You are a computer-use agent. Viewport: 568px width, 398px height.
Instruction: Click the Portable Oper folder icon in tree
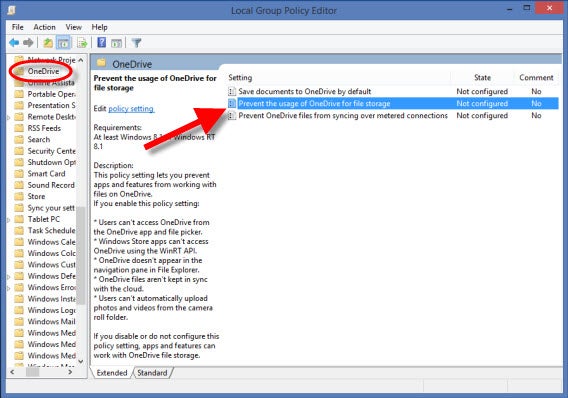pyautogui.click(x=19, y=94)
